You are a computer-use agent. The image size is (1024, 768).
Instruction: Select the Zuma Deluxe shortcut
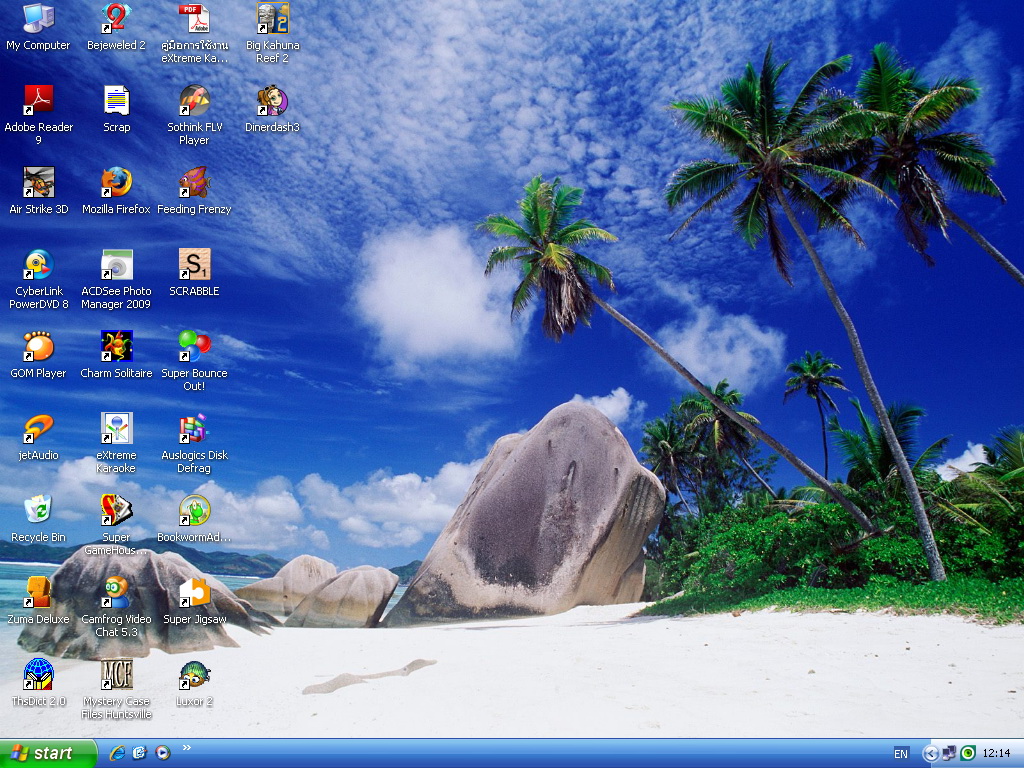point(38,592)
